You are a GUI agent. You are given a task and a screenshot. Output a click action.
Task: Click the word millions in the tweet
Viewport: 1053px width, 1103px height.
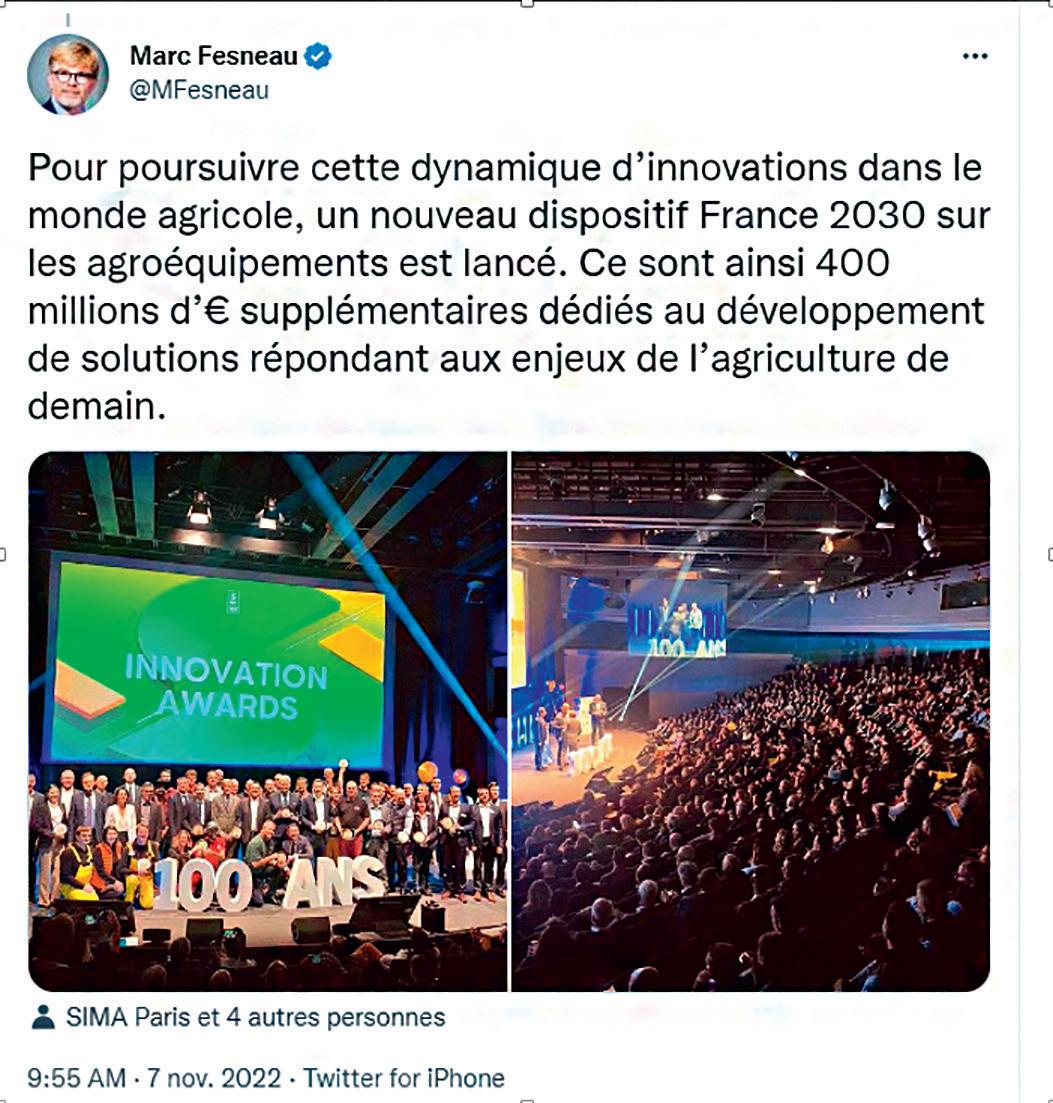tap(93, 311)
